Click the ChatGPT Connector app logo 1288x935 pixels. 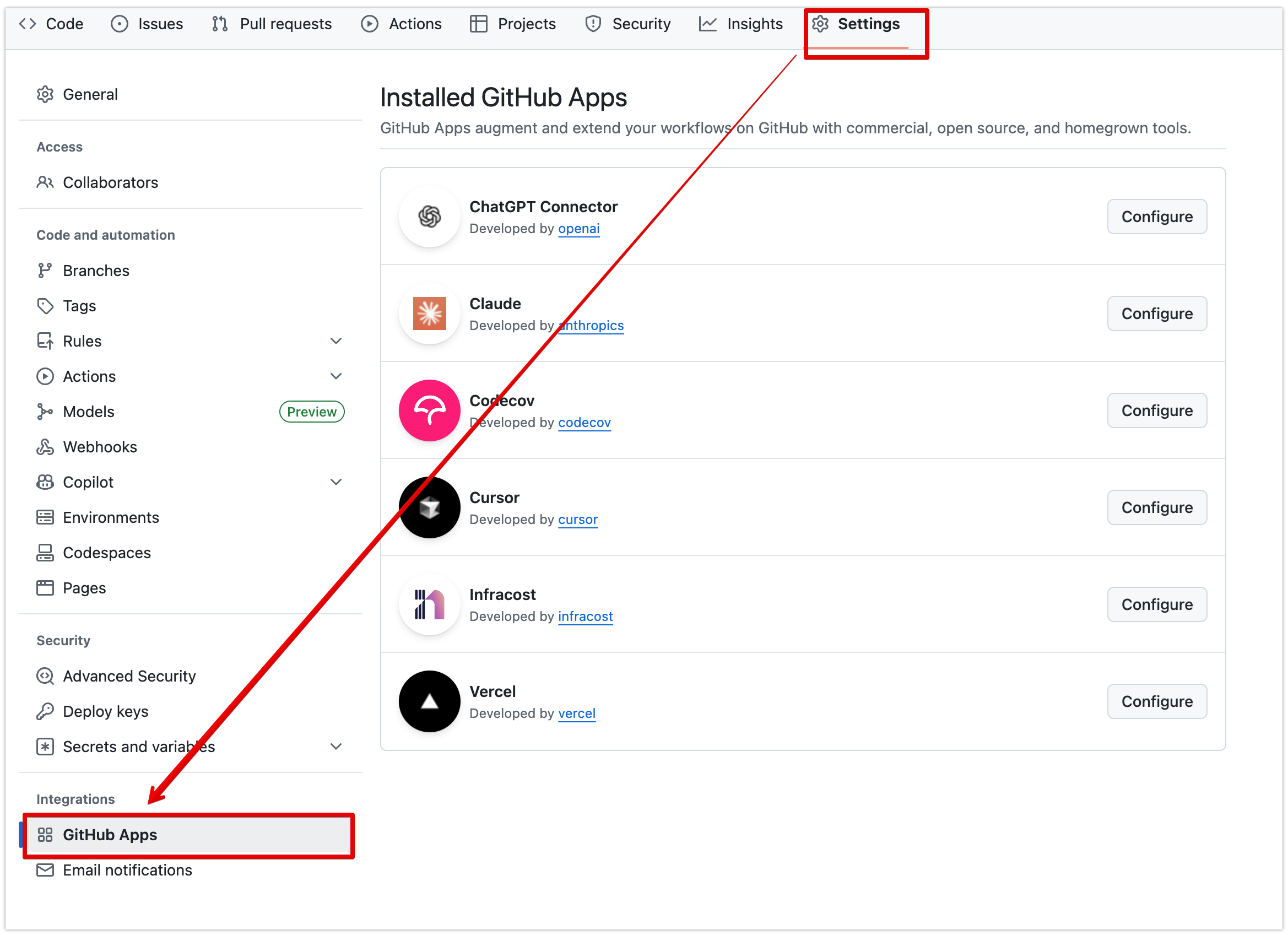pyautogui.click(x=429, y=217)
